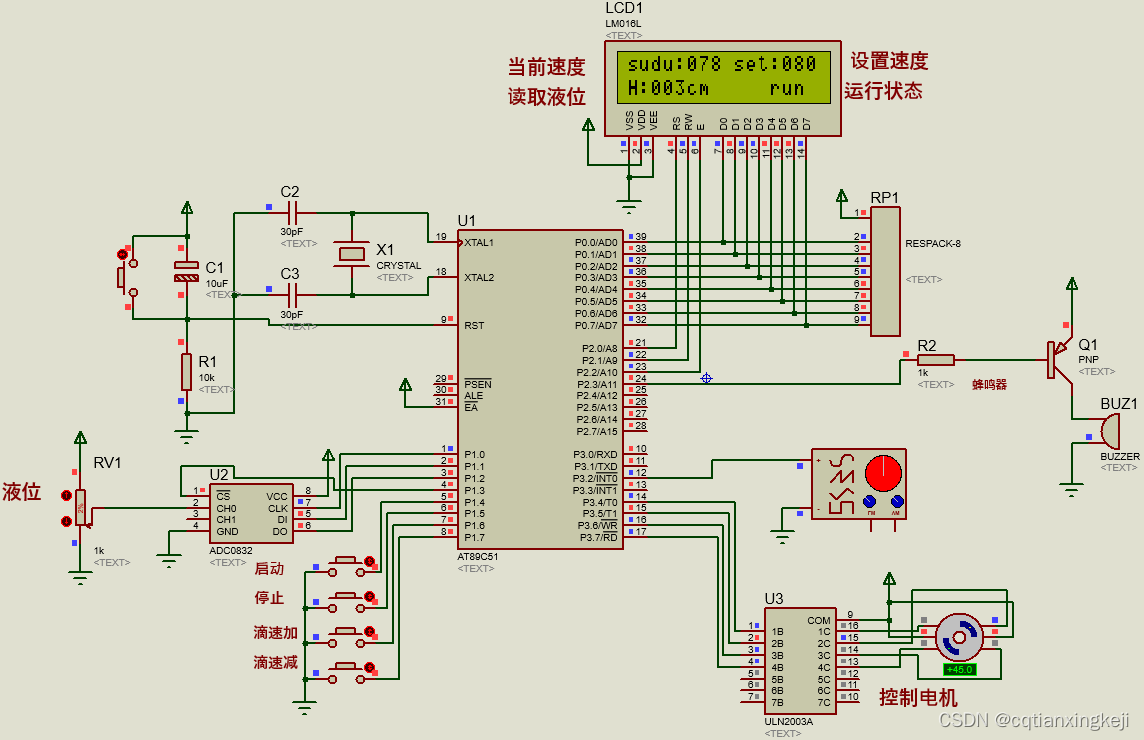This screenshot has width=1144, height=740.
Task: Click the RESPACK-8 value label
Action: tap(932, 243)
